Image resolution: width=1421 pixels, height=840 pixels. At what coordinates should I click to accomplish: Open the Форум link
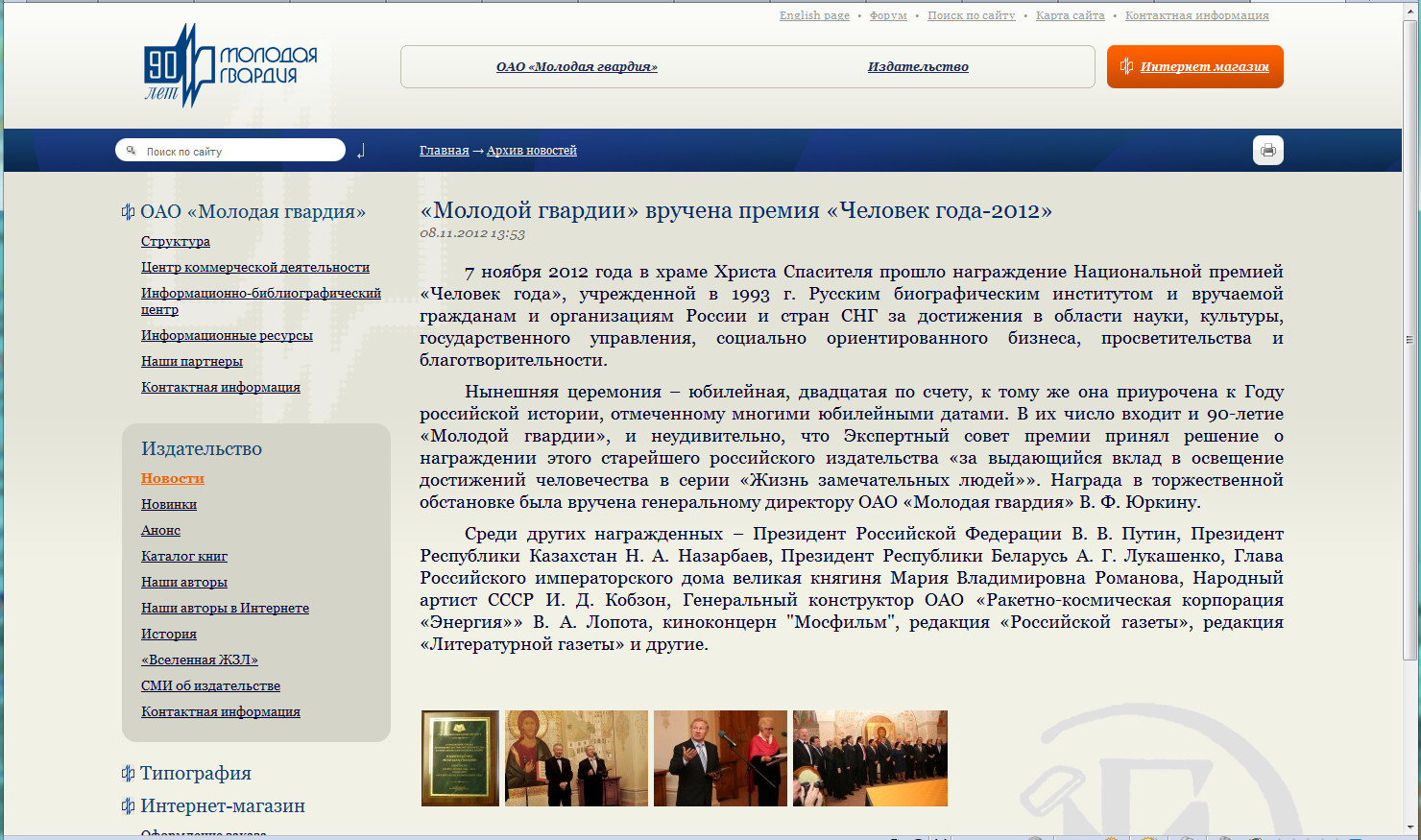click(x=888, y=15)
